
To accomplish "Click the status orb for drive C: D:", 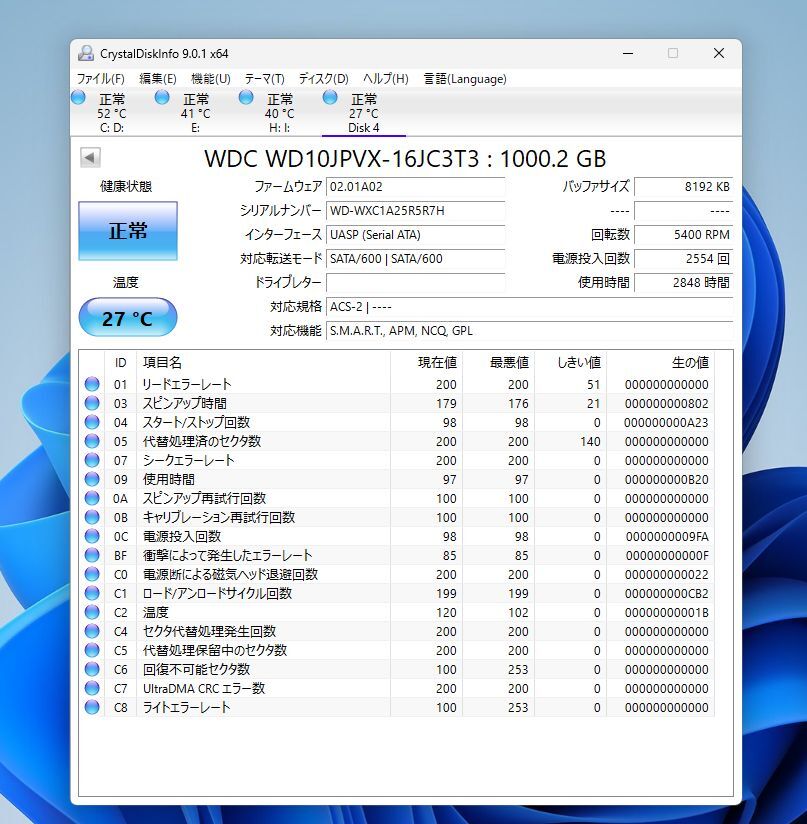I will point(78,97).
